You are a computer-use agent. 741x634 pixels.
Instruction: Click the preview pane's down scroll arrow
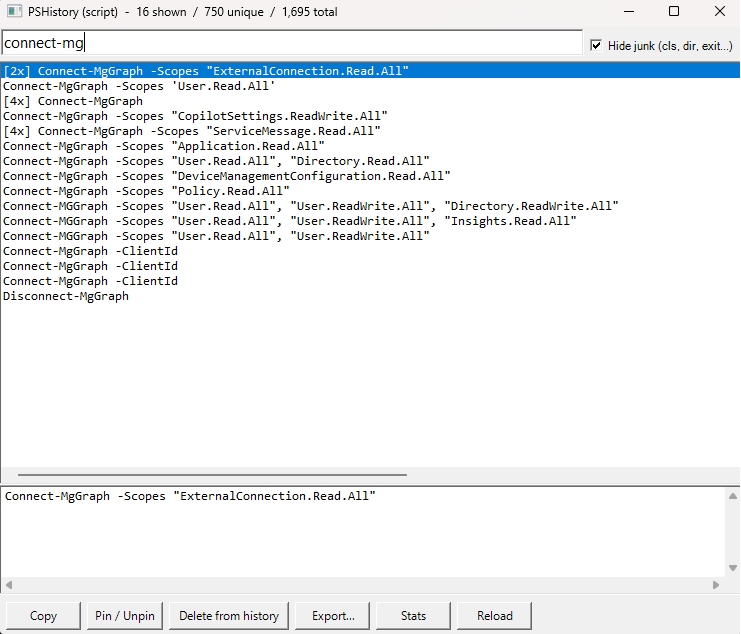click(x=733, y=568)
